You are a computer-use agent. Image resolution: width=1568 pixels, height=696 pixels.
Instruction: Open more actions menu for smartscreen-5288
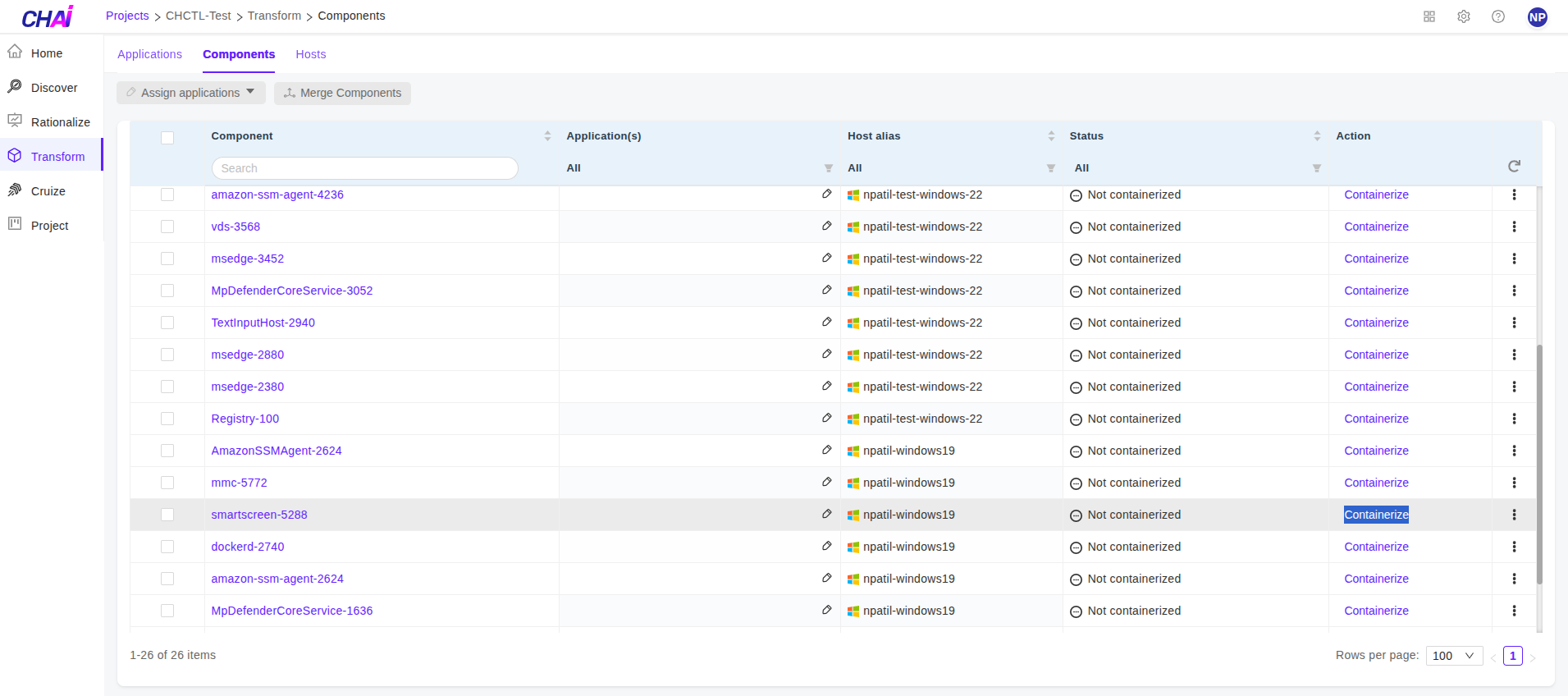1514,515
